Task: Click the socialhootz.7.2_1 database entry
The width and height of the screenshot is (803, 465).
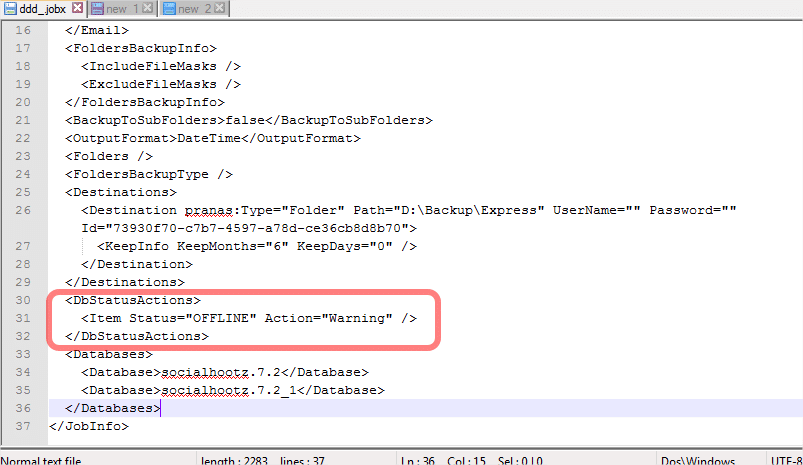Action: click(x=233, y=390)
